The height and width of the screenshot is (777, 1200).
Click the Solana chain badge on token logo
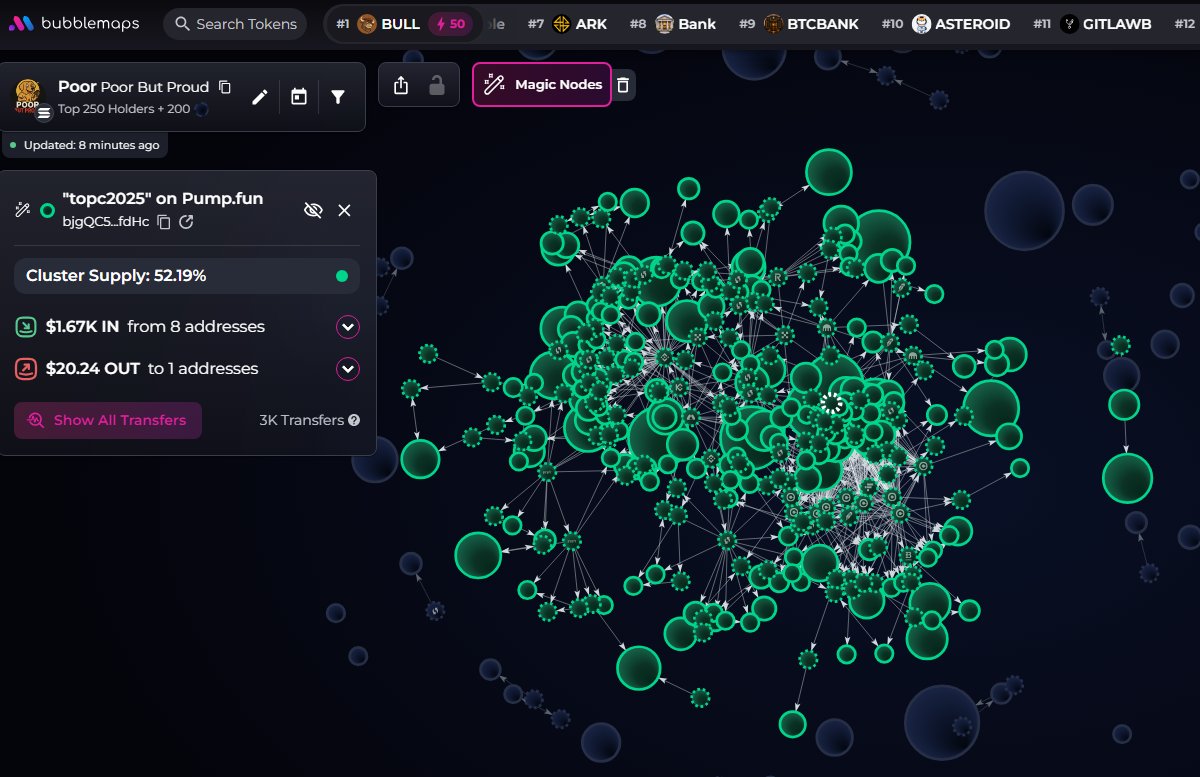43,112
